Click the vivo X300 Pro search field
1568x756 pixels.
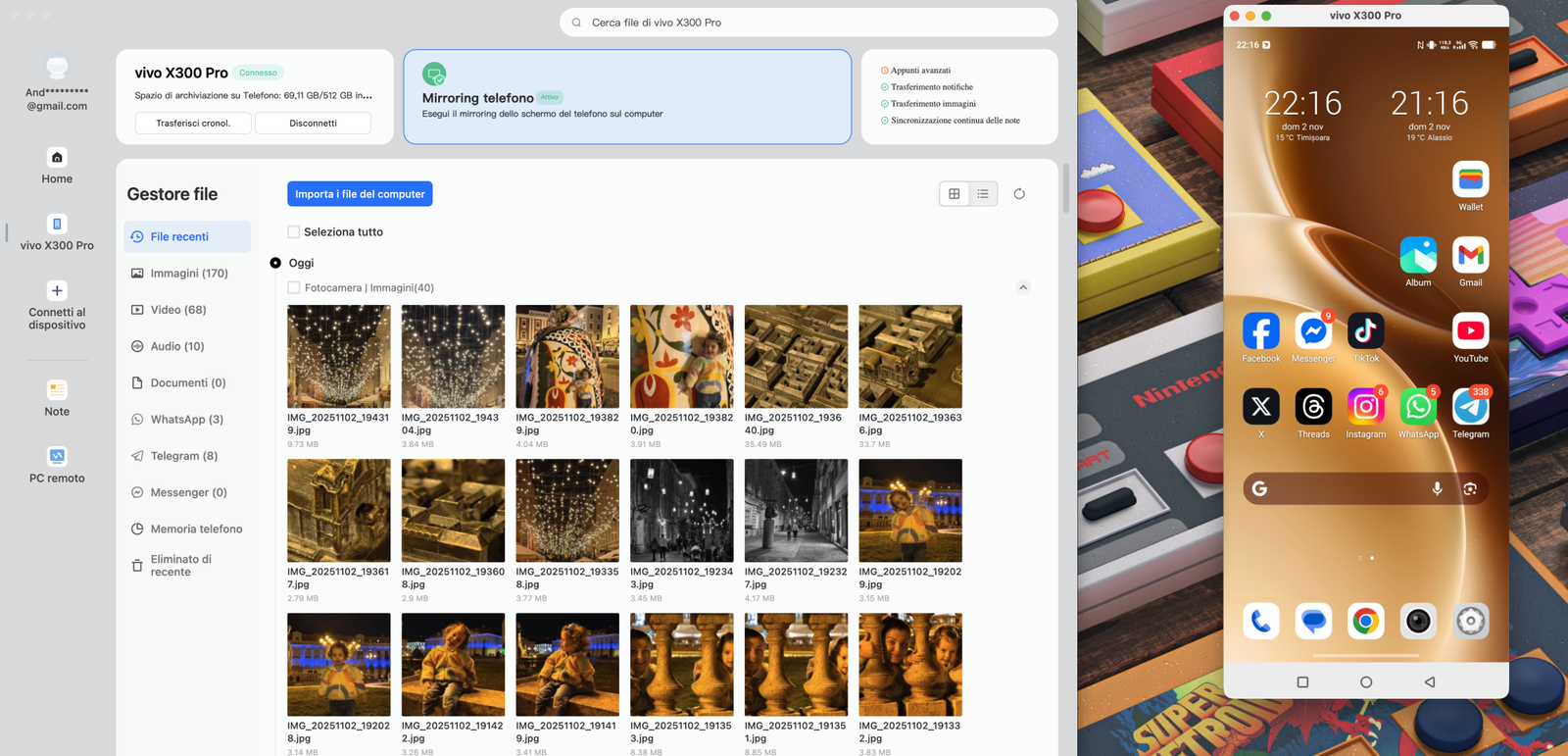(x=808, y=23)
